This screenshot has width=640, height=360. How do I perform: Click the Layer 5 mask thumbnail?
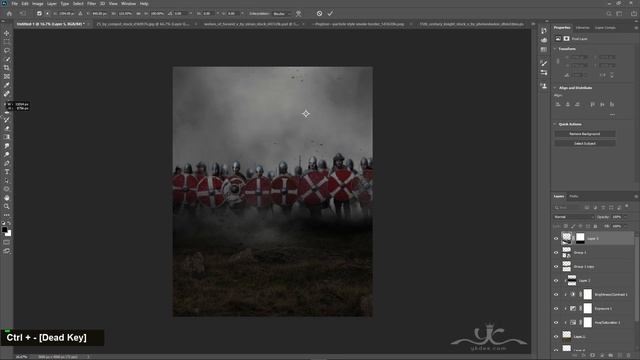[580, 238]
